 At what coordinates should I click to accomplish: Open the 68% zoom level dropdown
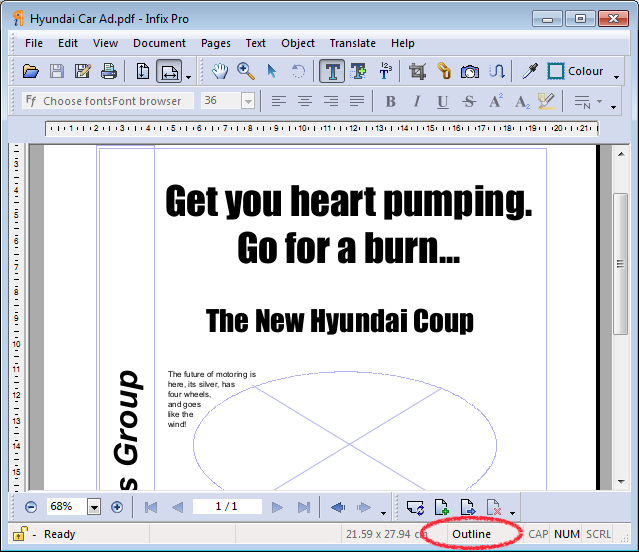point(94,507)
